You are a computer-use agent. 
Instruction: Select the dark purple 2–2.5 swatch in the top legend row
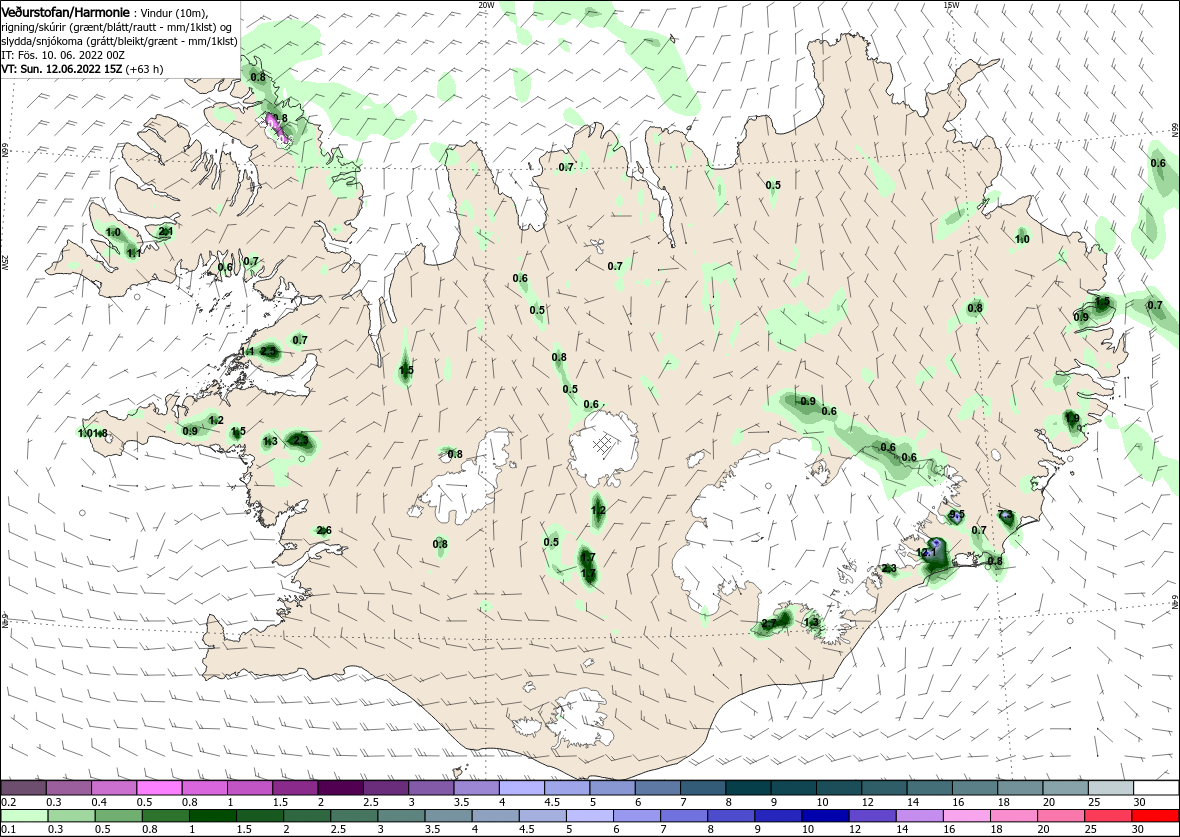click(x=340, y=787)
